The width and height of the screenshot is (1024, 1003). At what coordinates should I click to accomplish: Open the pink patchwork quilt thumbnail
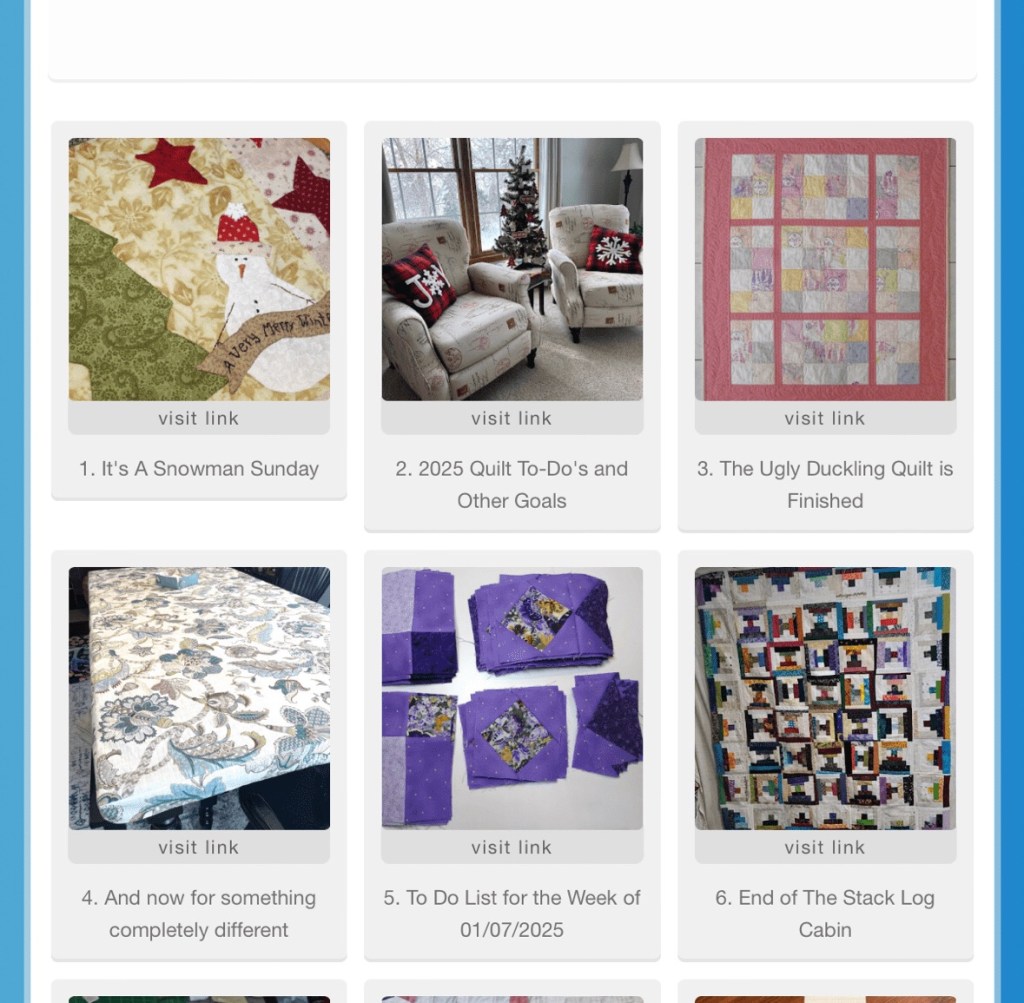click(825, 269)
